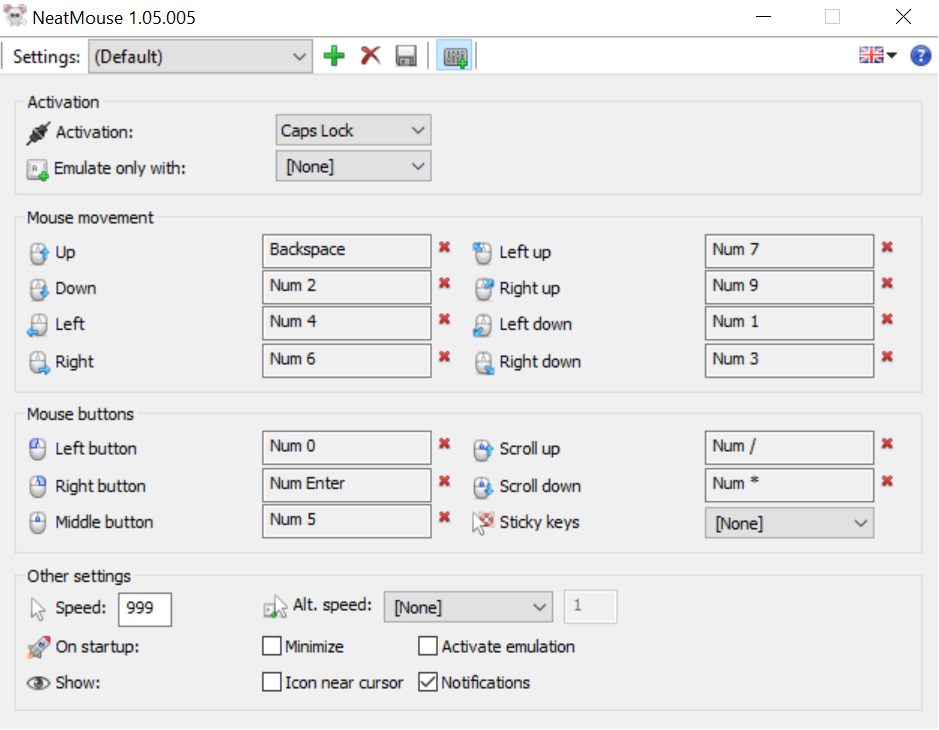Open the Activation Caps Lock dropdown
The image size is (939, 730).
click(353, 131)
